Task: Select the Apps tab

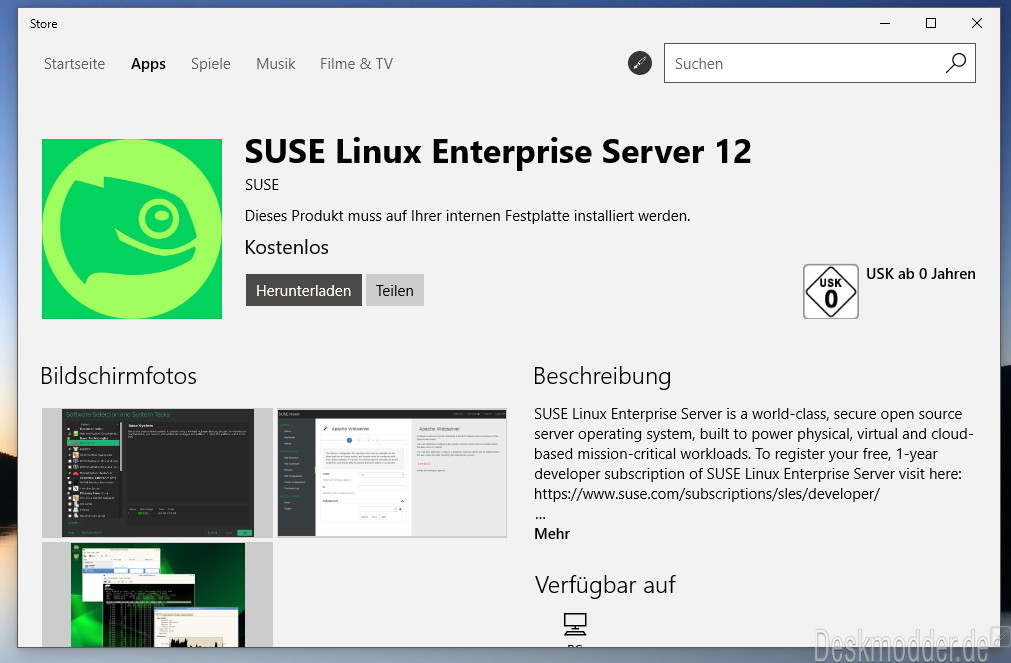Action: (x=148, y=64)
